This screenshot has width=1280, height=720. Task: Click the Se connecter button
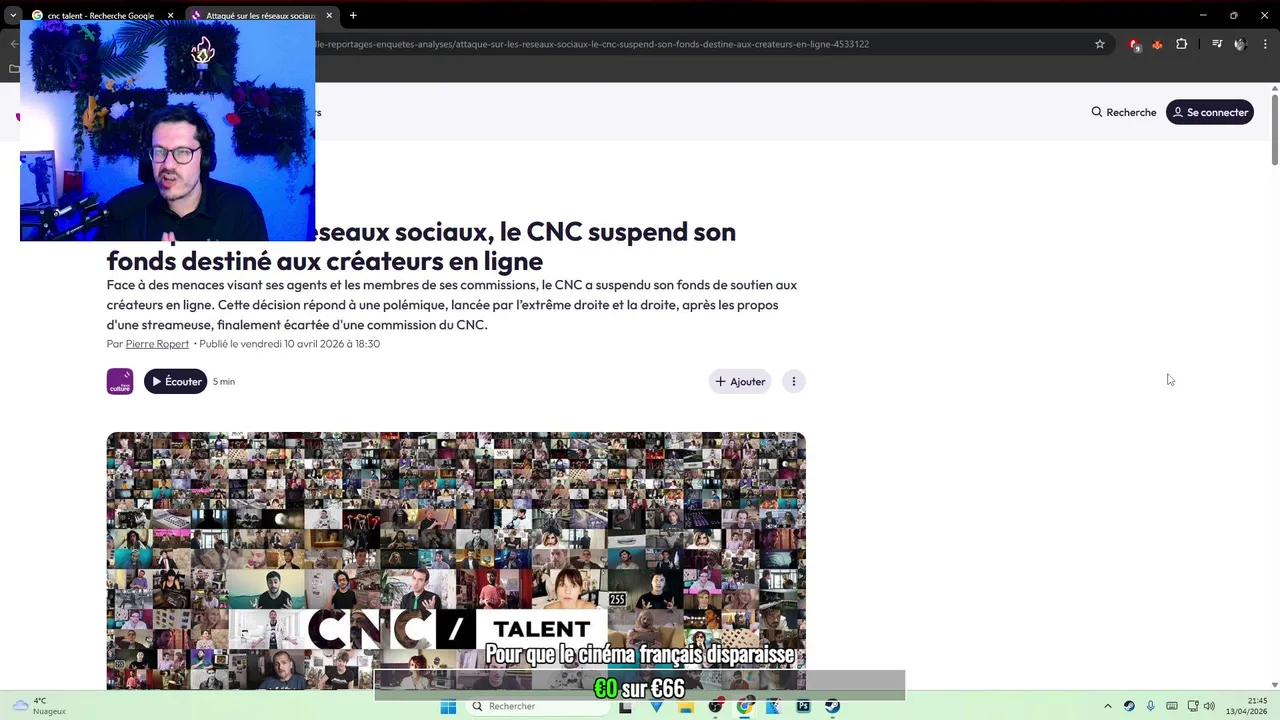(x=1210, y=112)
